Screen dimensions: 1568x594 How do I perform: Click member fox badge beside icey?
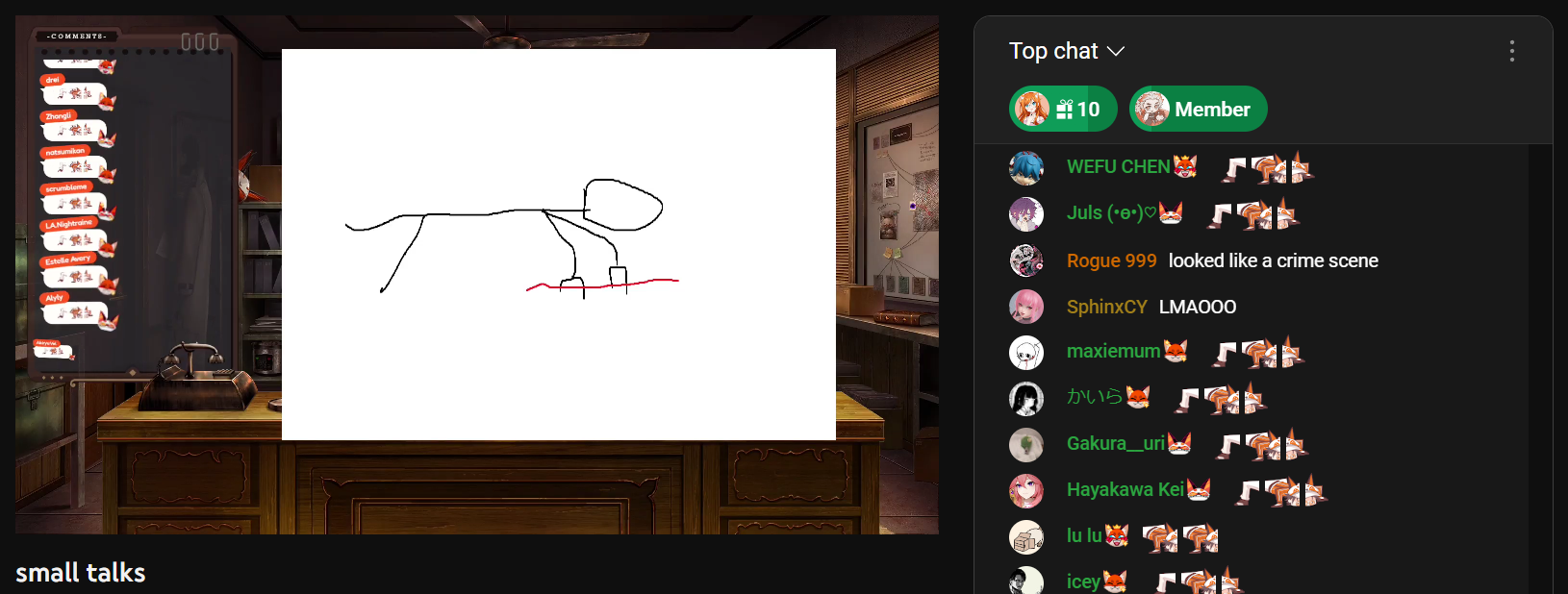(1115, 582)
